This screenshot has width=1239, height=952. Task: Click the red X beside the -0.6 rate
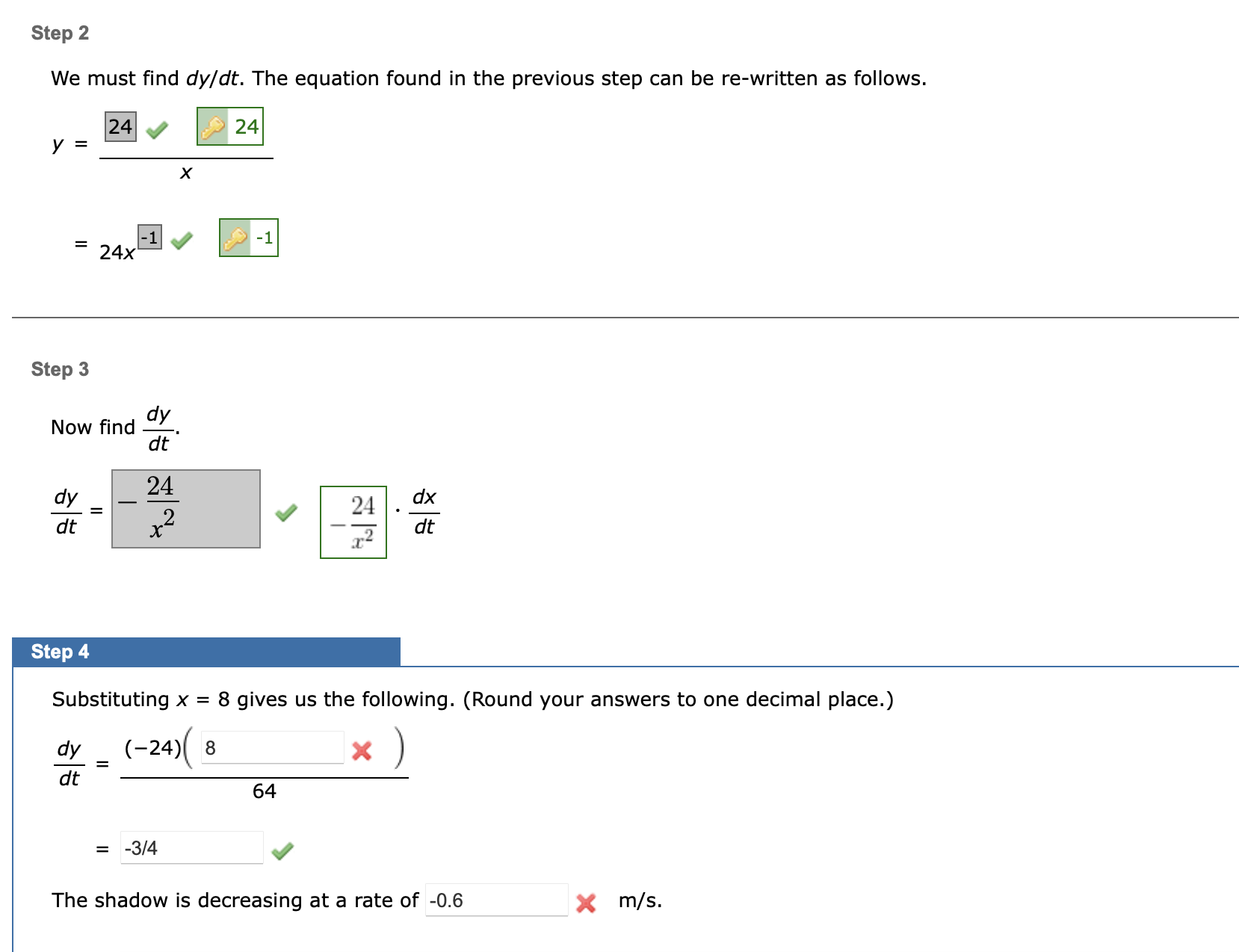point(587,903)
